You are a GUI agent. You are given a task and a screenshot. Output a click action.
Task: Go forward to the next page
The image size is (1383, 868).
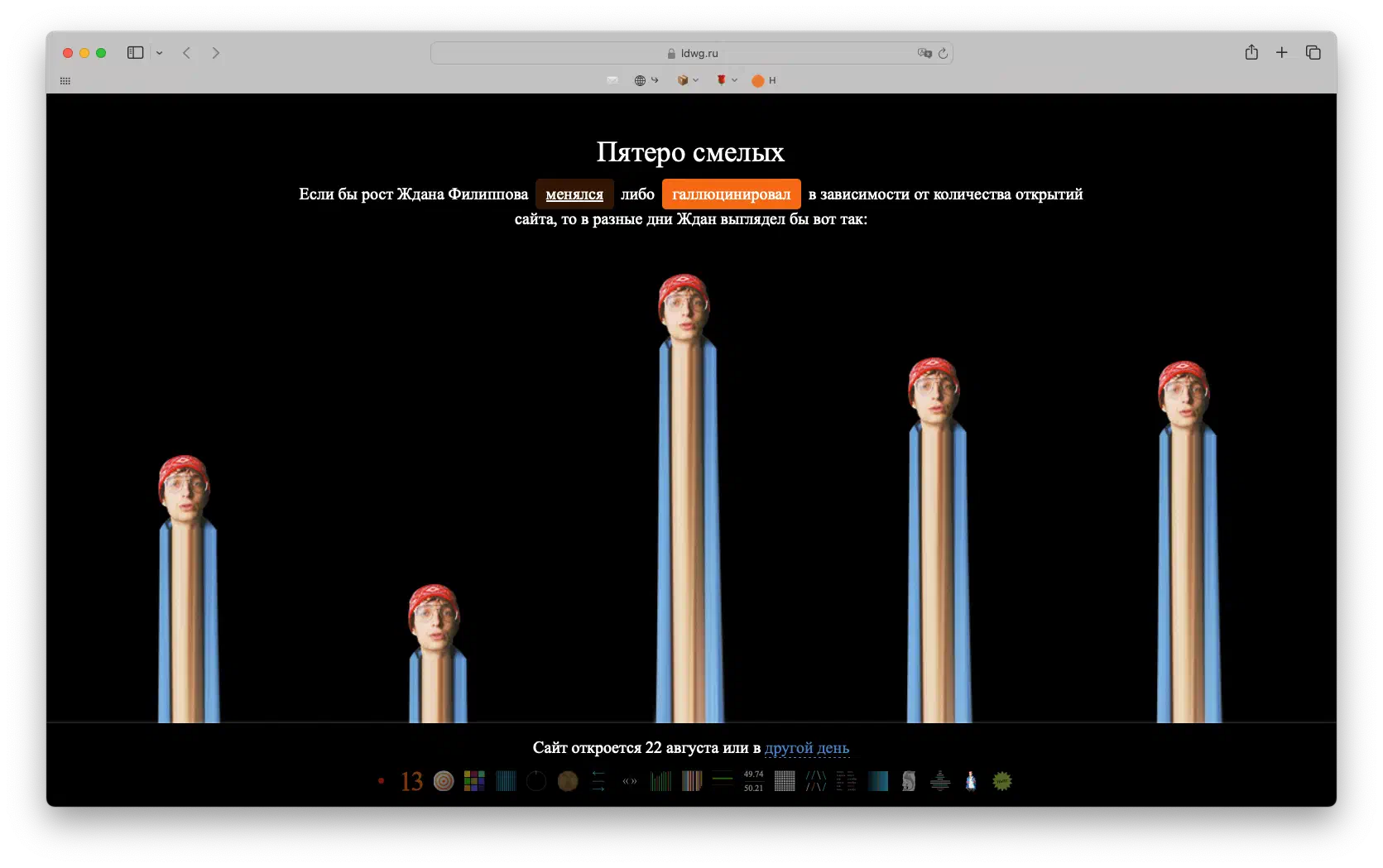[x=216, y=53]
